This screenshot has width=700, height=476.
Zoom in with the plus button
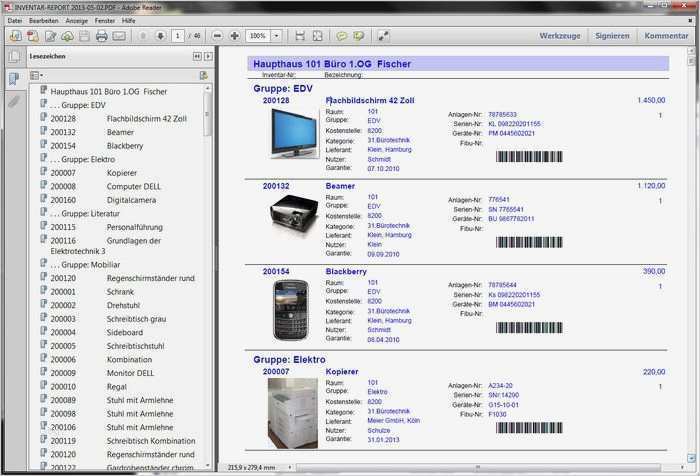tap(234, 36)
